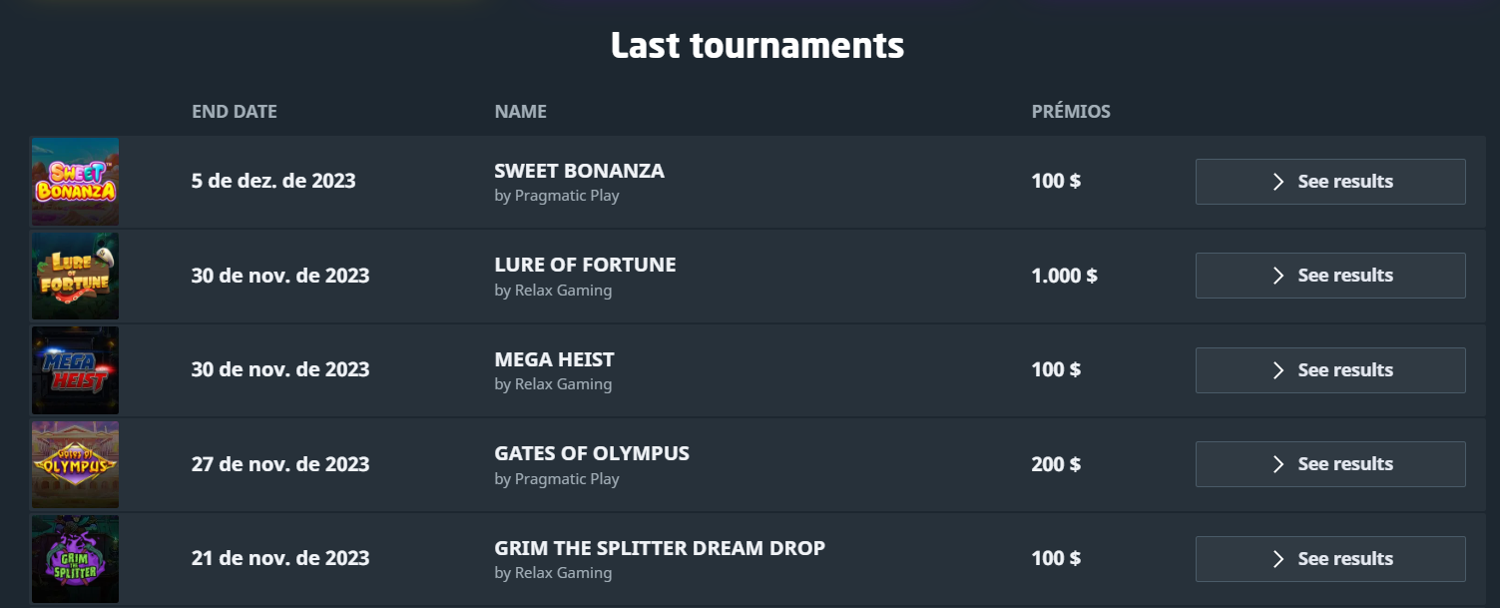The height and width of the screenshot is (608, 1500).
Task: Click the PRÉMIOS column header
Action: (x=1071, y=112)
